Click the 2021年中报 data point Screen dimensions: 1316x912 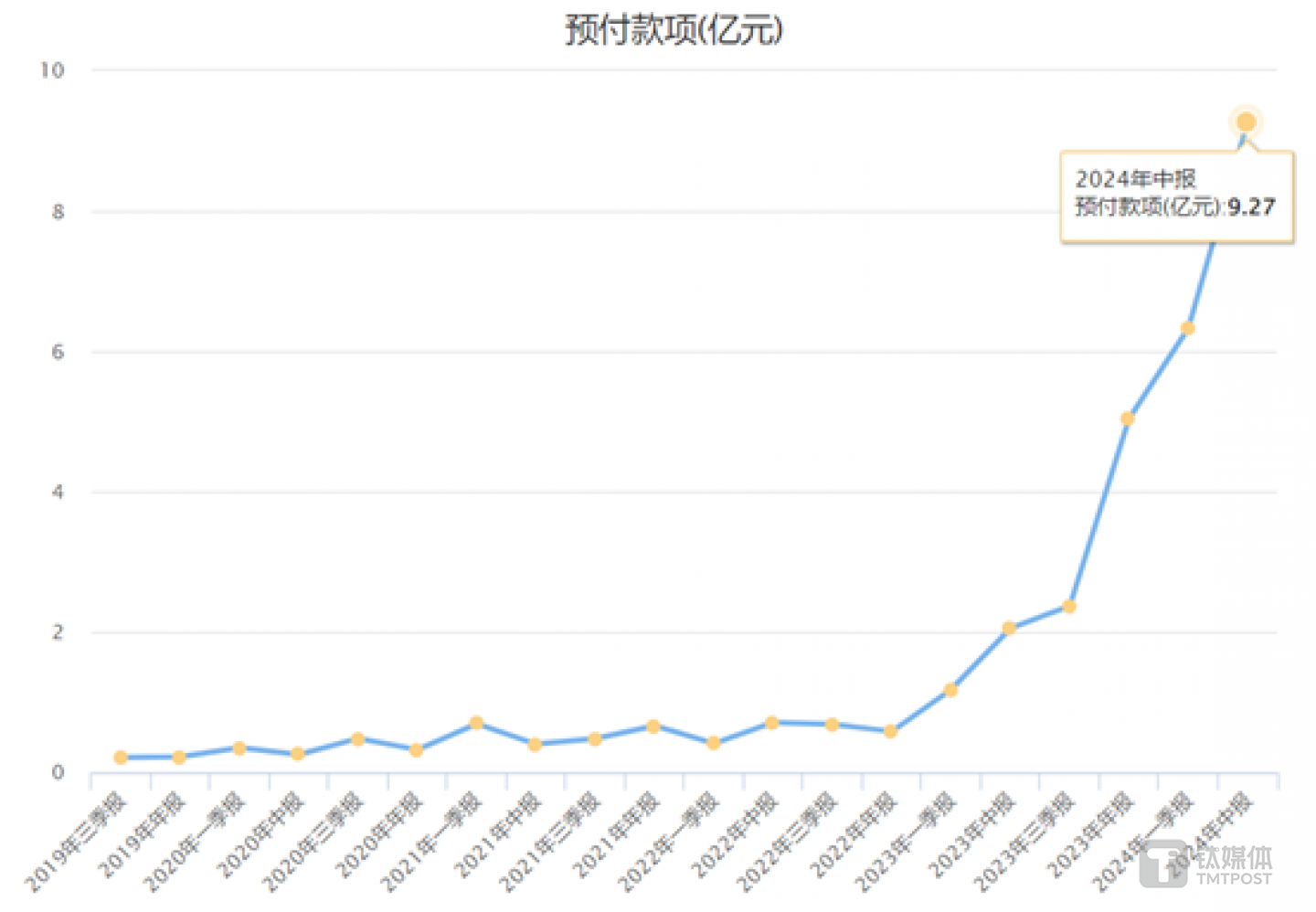coord(536,745)
